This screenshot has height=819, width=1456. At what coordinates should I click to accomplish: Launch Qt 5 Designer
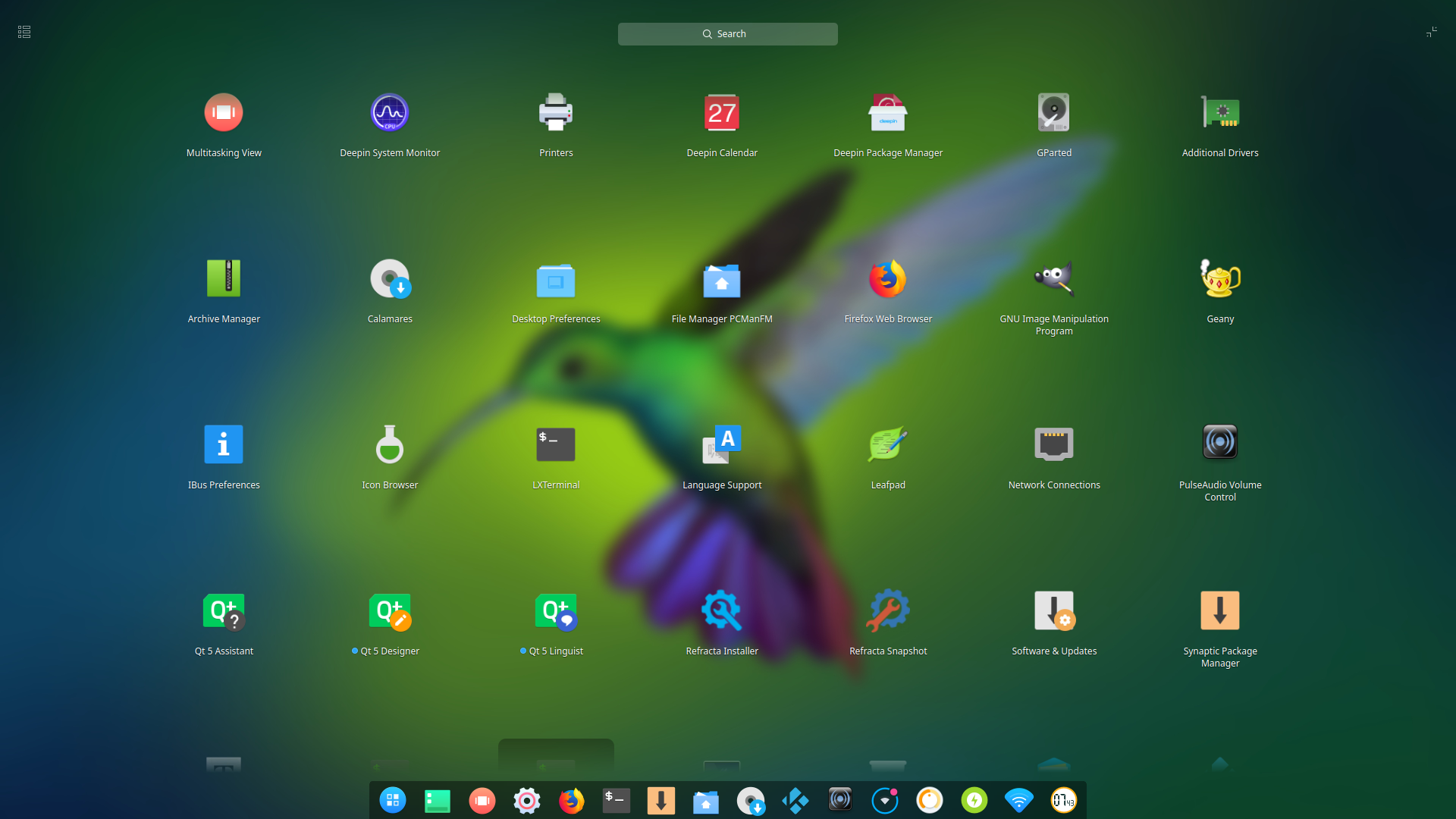[x=390, y=610]
